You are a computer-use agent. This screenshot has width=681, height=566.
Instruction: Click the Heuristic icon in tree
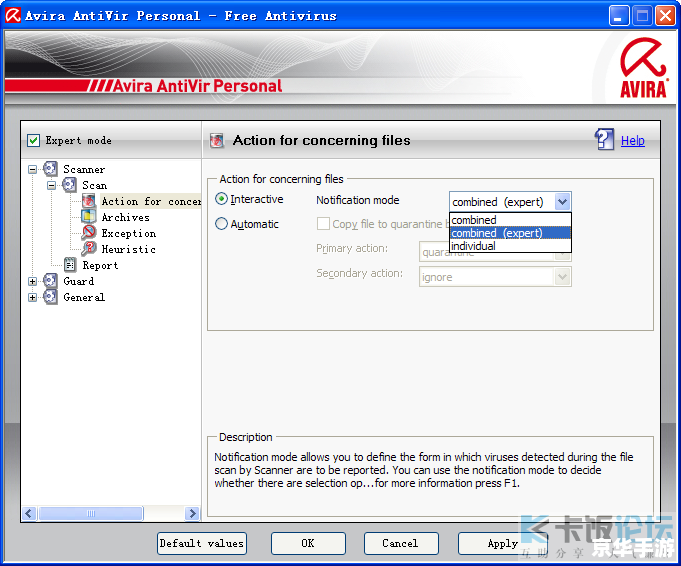(89, 249)
